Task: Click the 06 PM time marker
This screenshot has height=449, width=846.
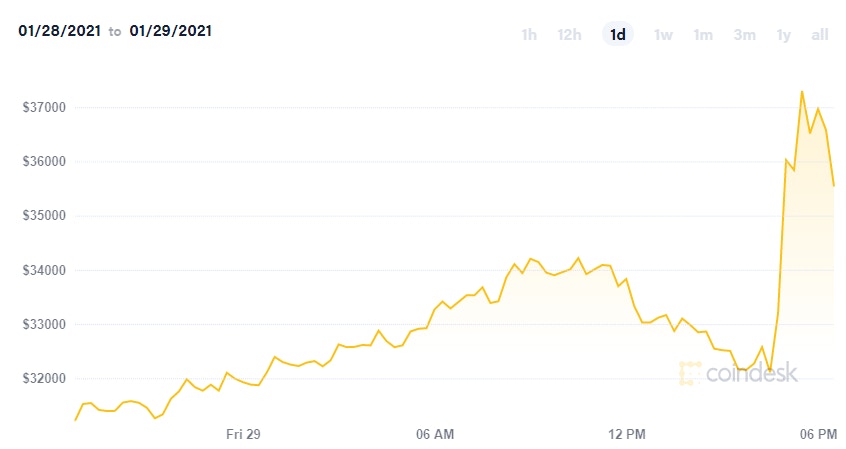Action: click(x=819, y=434)
